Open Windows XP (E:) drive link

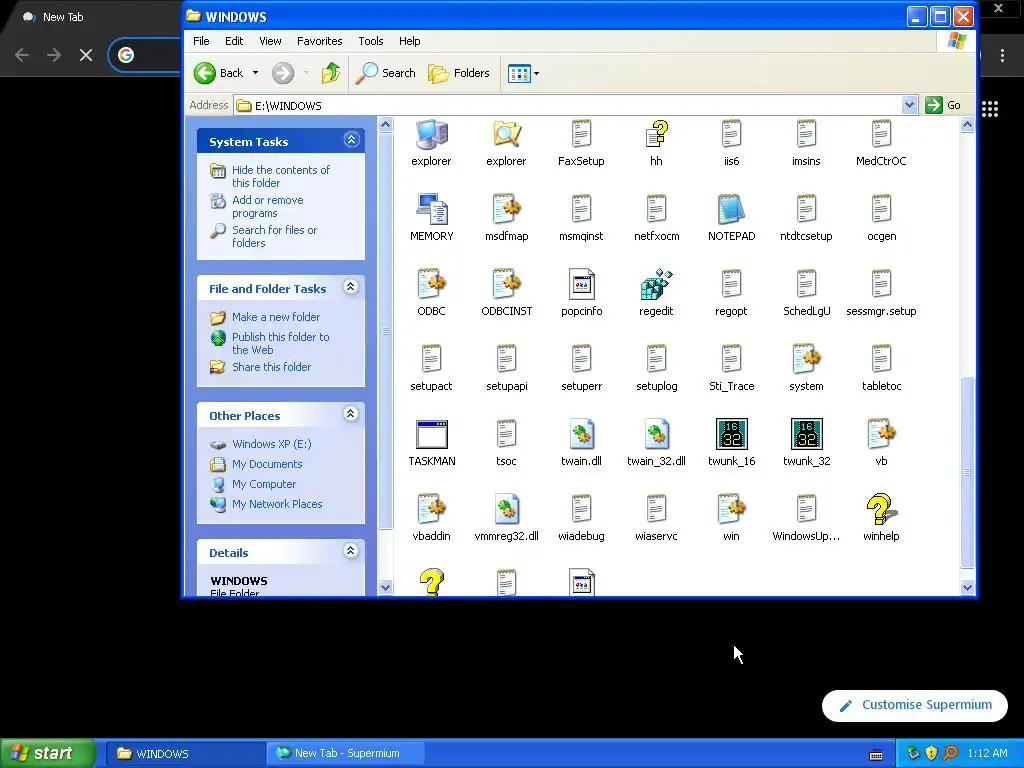pos(272,444)
